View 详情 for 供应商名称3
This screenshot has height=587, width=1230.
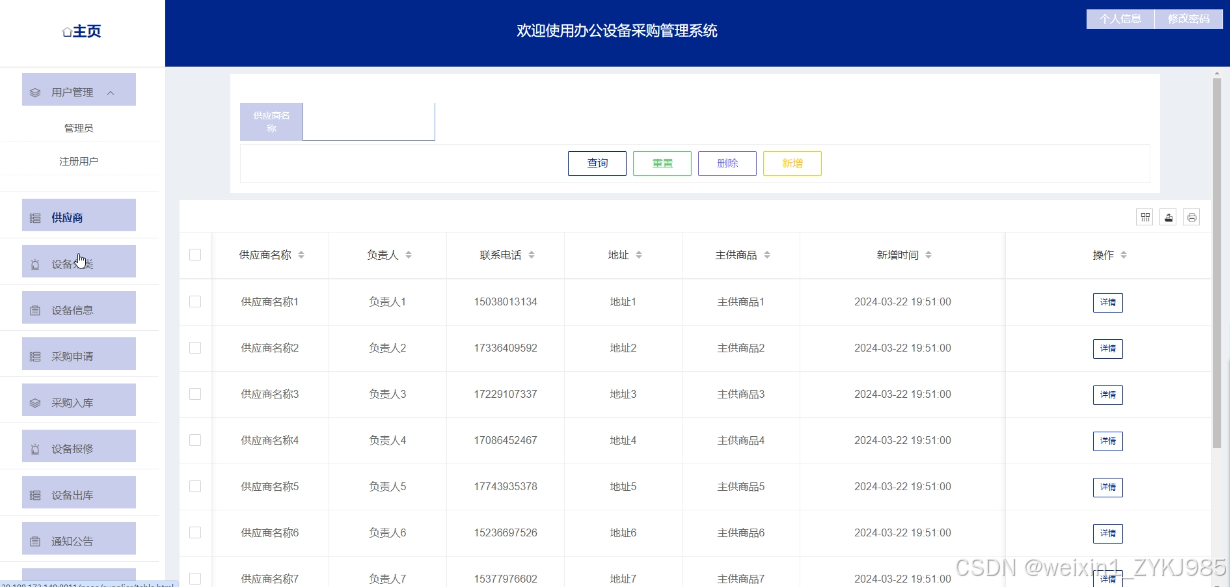pyautogui.click(x=1108, y=395)
